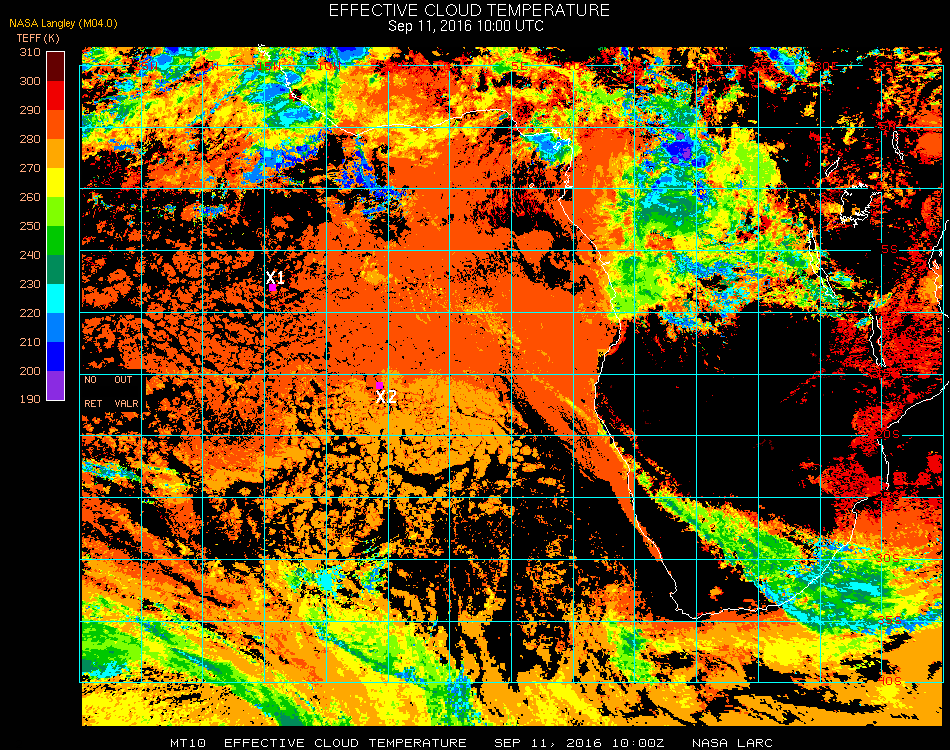Click 'NASA LARC' in the bottom caption
This screenshot has width=950, height=750.
click(732, 743)
